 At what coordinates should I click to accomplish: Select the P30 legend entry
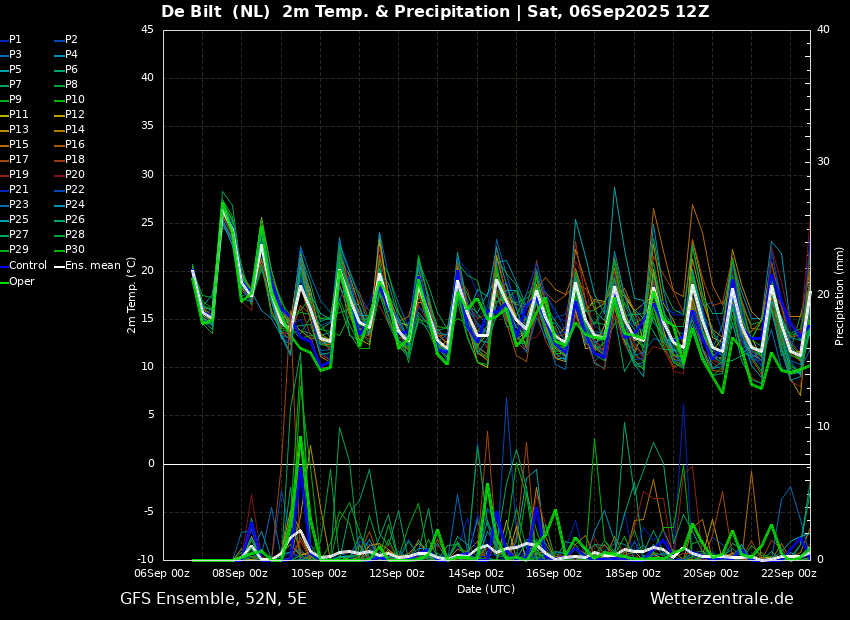70,250
